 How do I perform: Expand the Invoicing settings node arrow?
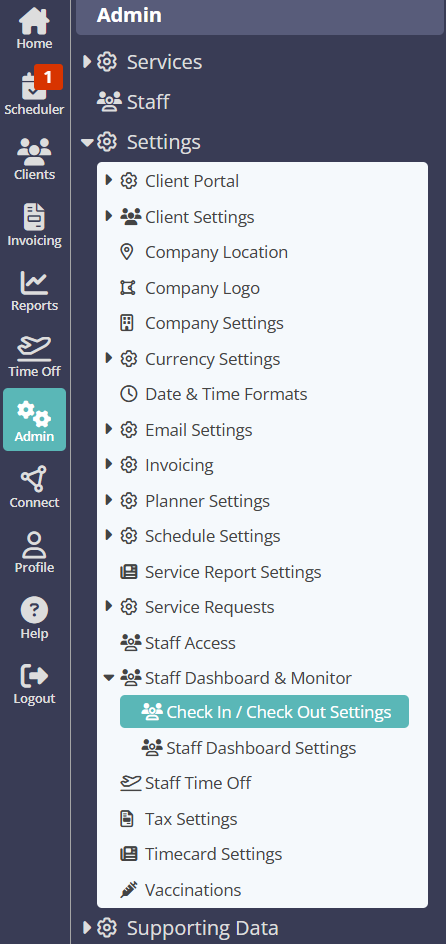109,464
